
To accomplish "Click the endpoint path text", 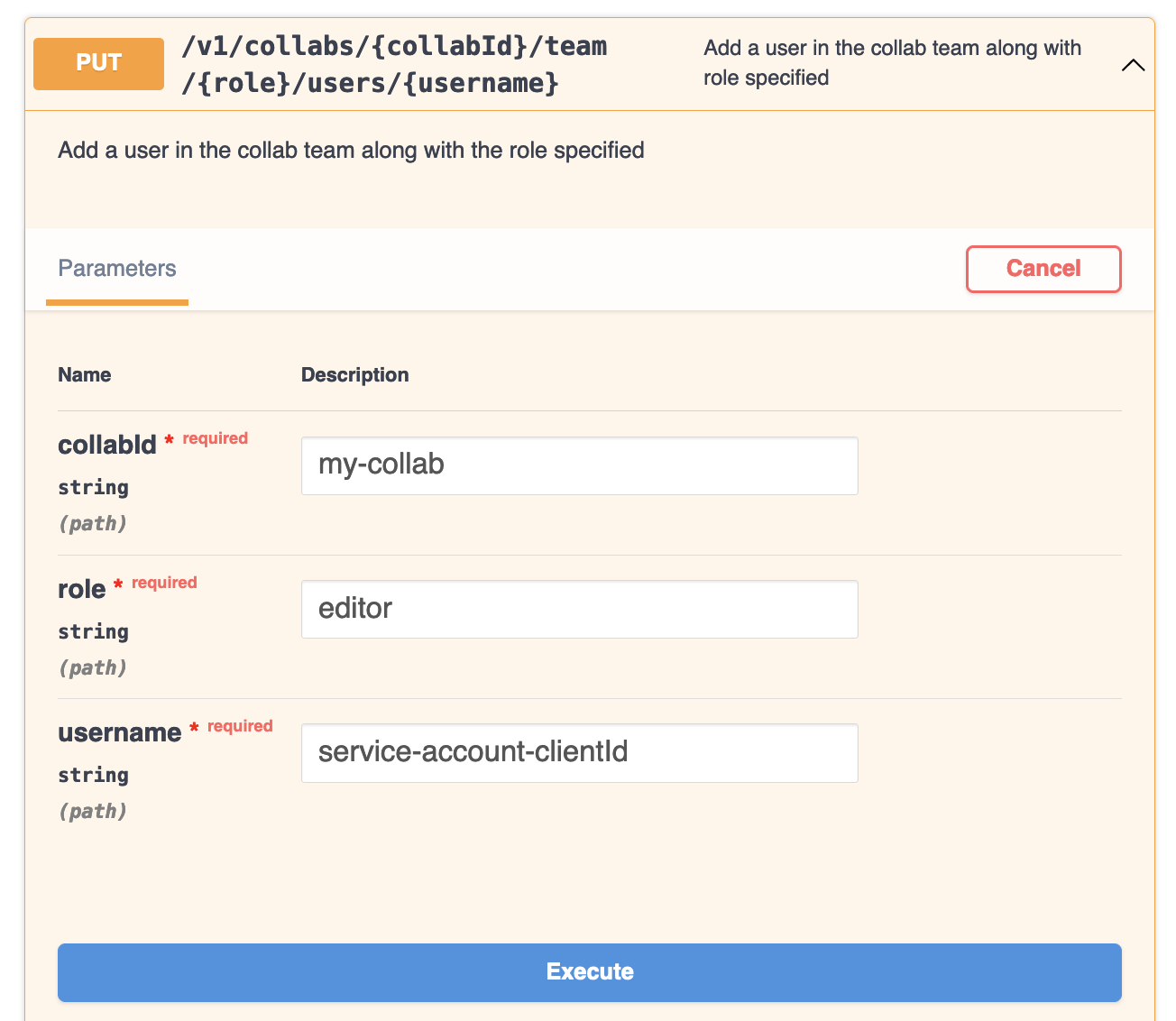I will pos(395,64).
